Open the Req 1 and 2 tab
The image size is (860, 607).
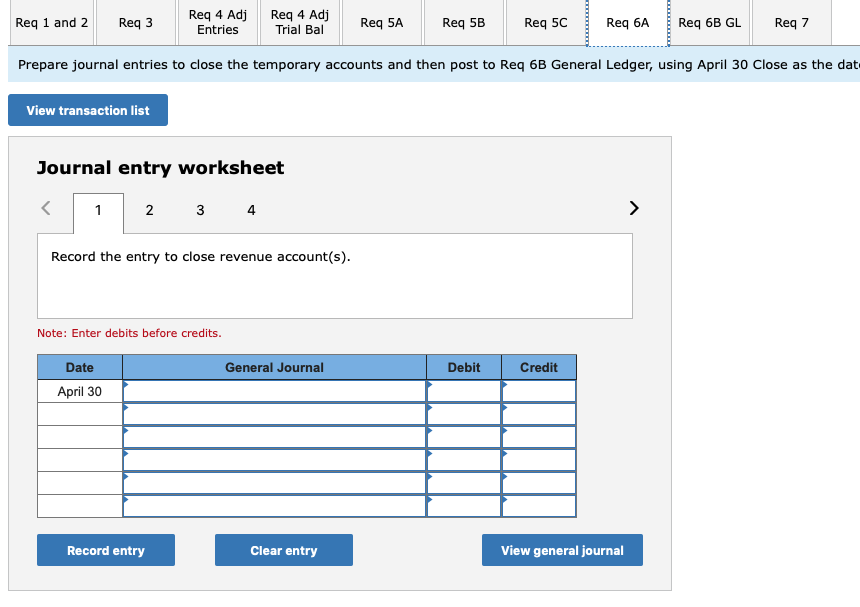[52, 23]
